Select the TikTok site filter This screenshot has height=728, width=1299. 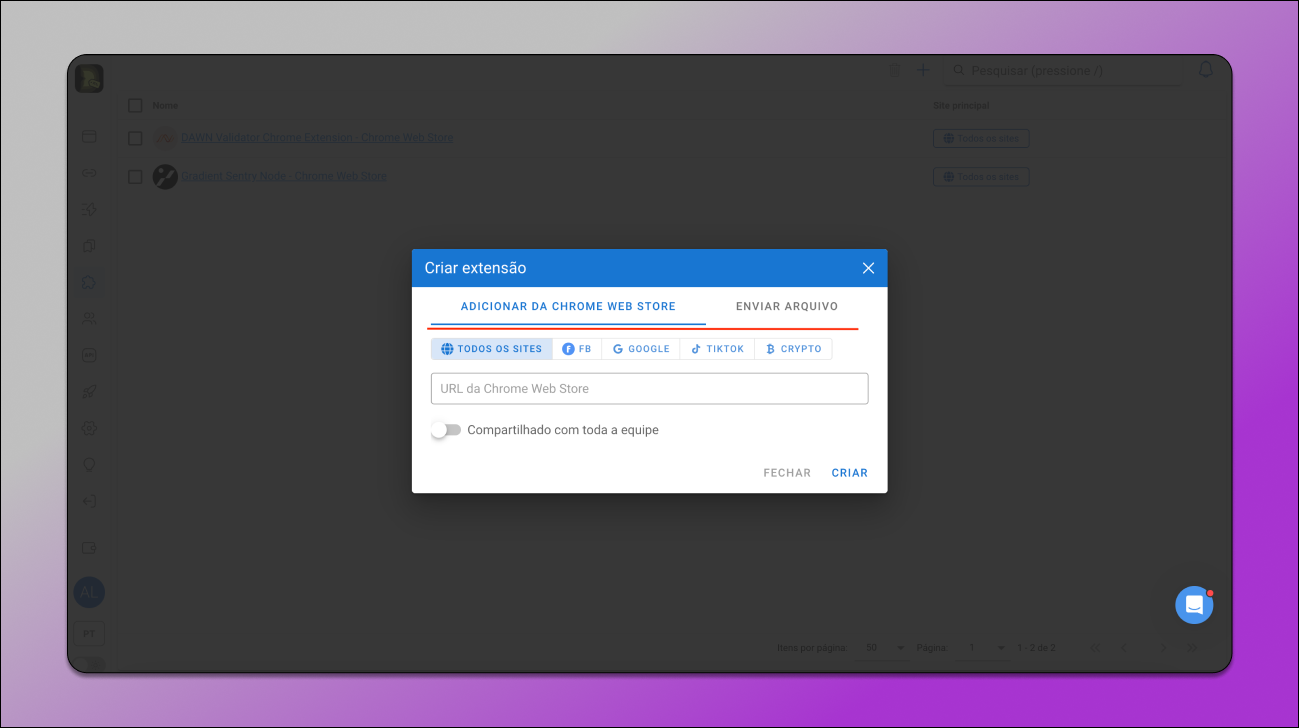[x=717, y=349]
